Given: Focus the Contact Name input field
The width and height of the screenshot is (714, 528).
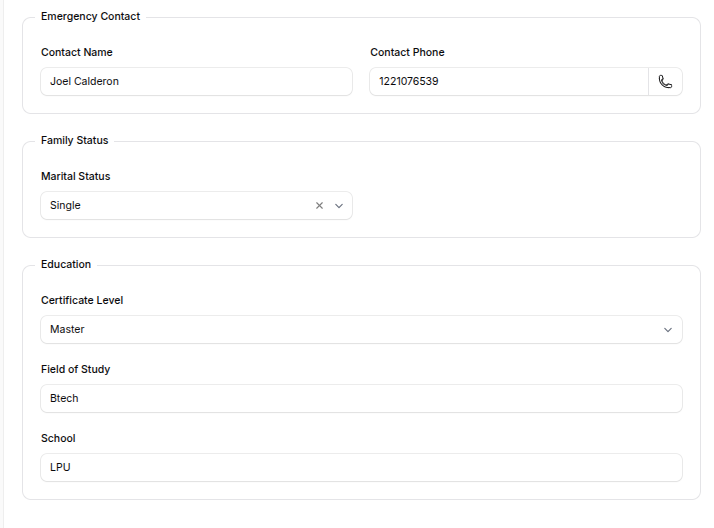Looking at the screenshot, I should (x=196, y=82).
